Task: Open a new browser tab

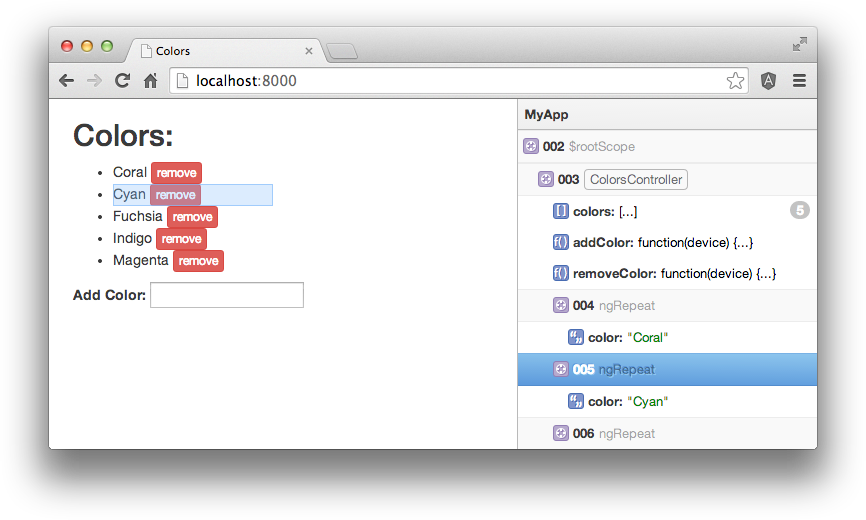Action: point(342,51)
